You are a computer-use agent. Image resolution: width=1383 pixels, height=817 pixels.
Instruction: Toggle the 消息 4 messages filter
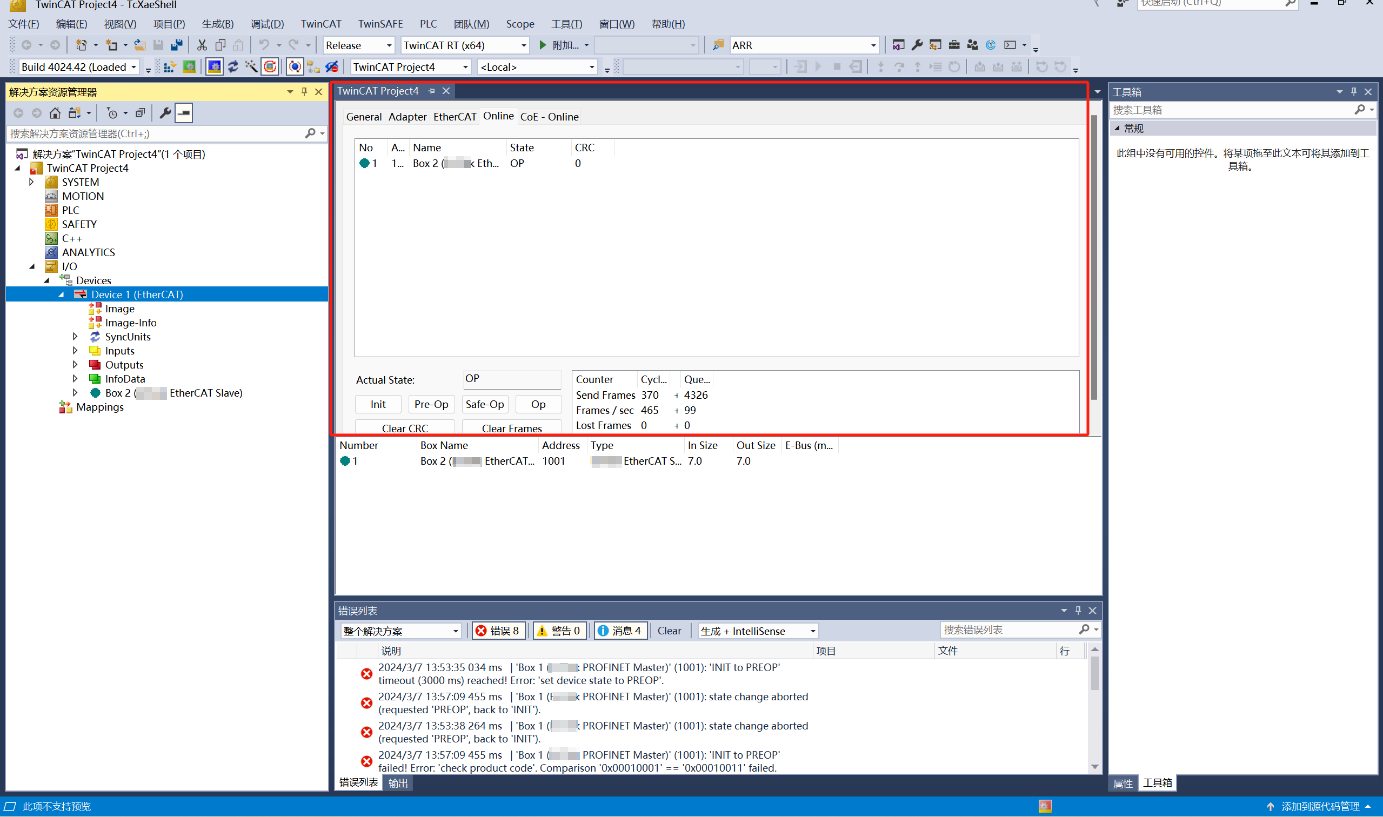tap(620, 631)
